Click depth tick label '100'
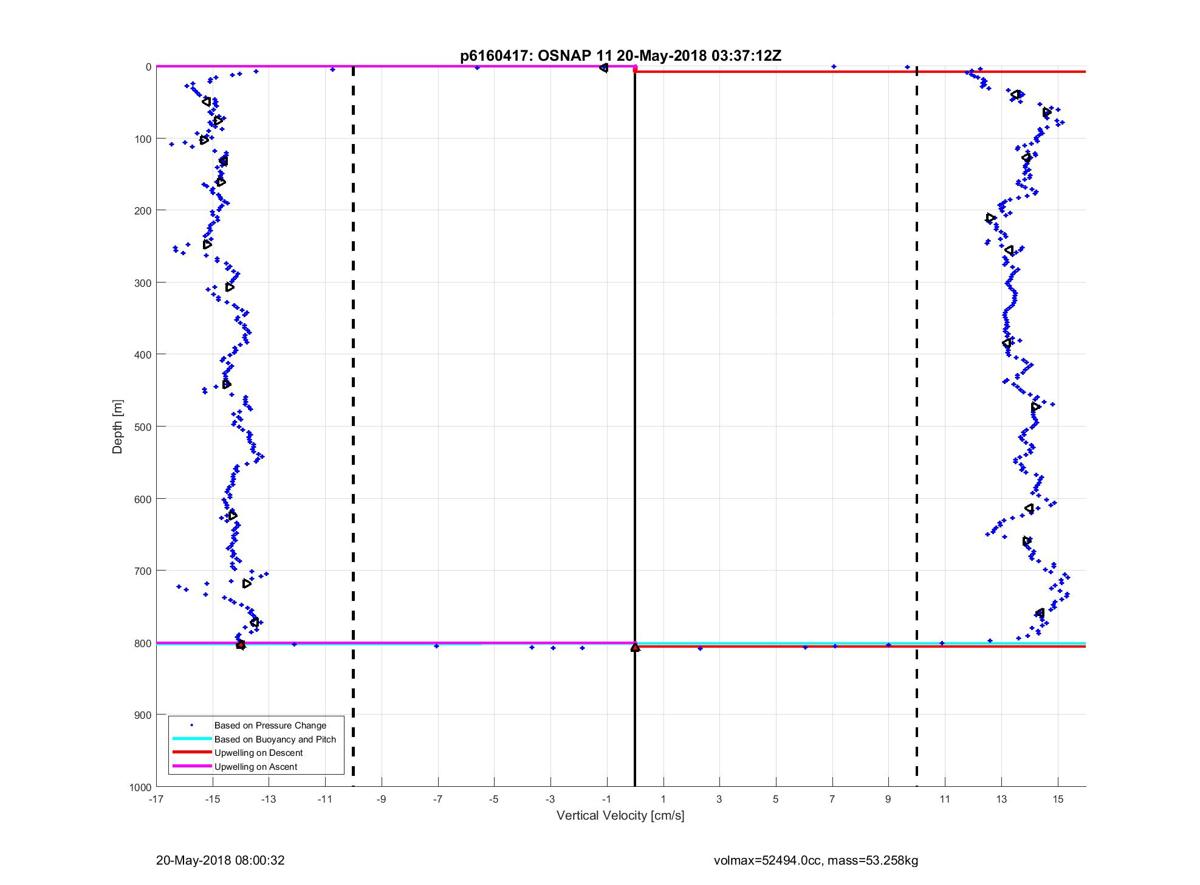This screenshot has width=1200, height=885. 142,139
